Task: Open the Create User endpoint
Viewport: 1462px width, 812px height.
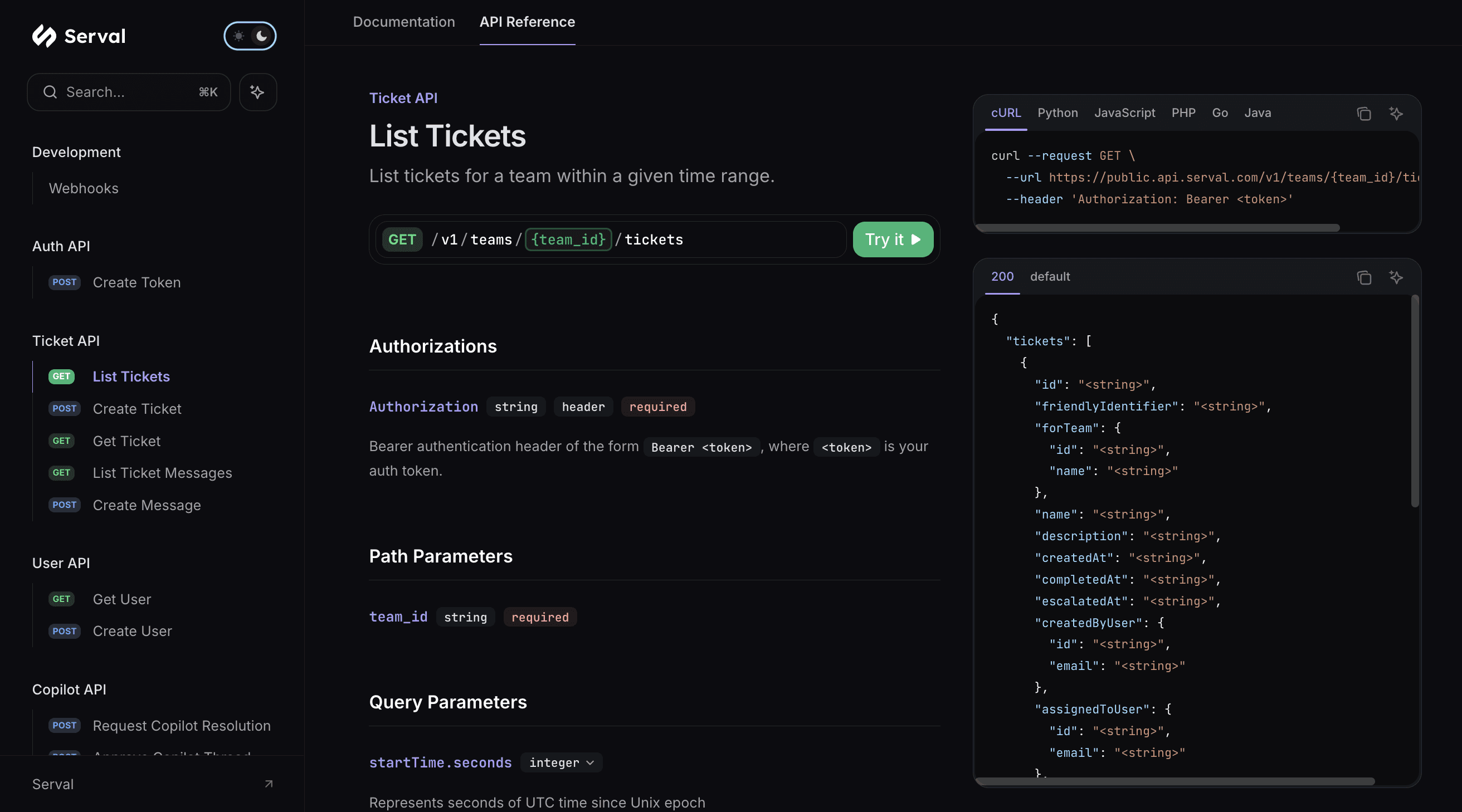Action: (x=132, y=631)
